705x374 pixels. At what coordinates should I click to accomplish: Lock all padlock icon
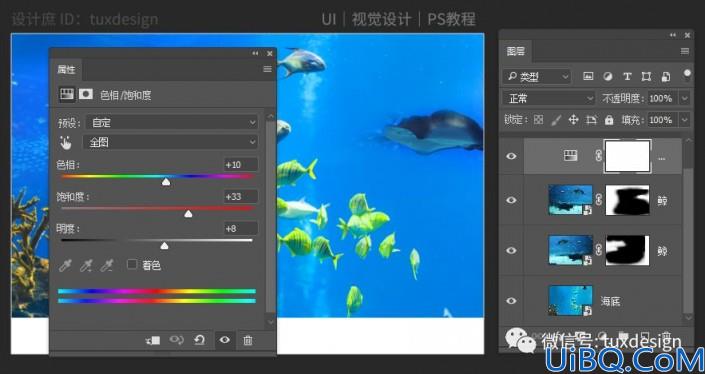tap(609, 120)
